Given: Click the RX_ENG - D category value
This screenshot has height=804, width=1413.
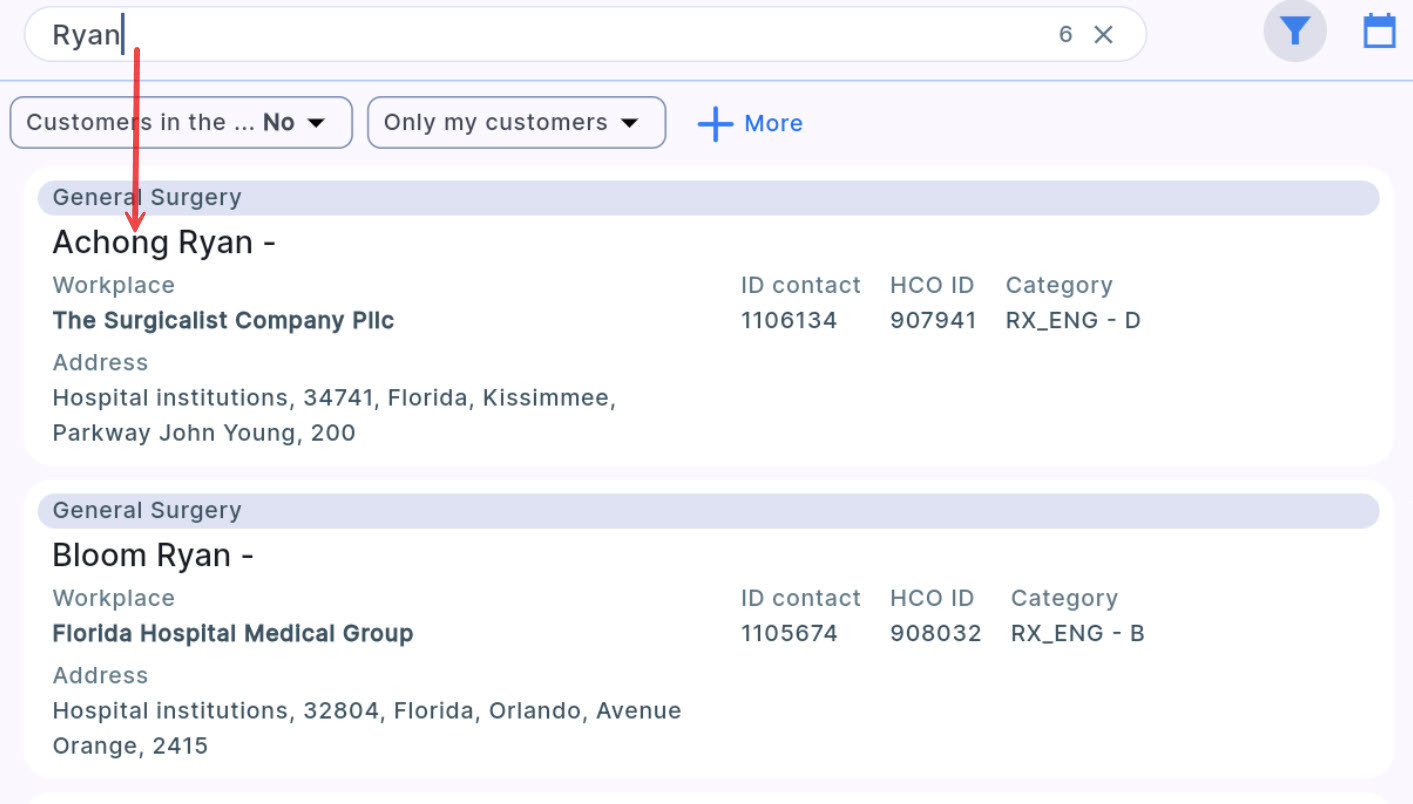Looking at the screenshot, I should (x=1073, y=321).
